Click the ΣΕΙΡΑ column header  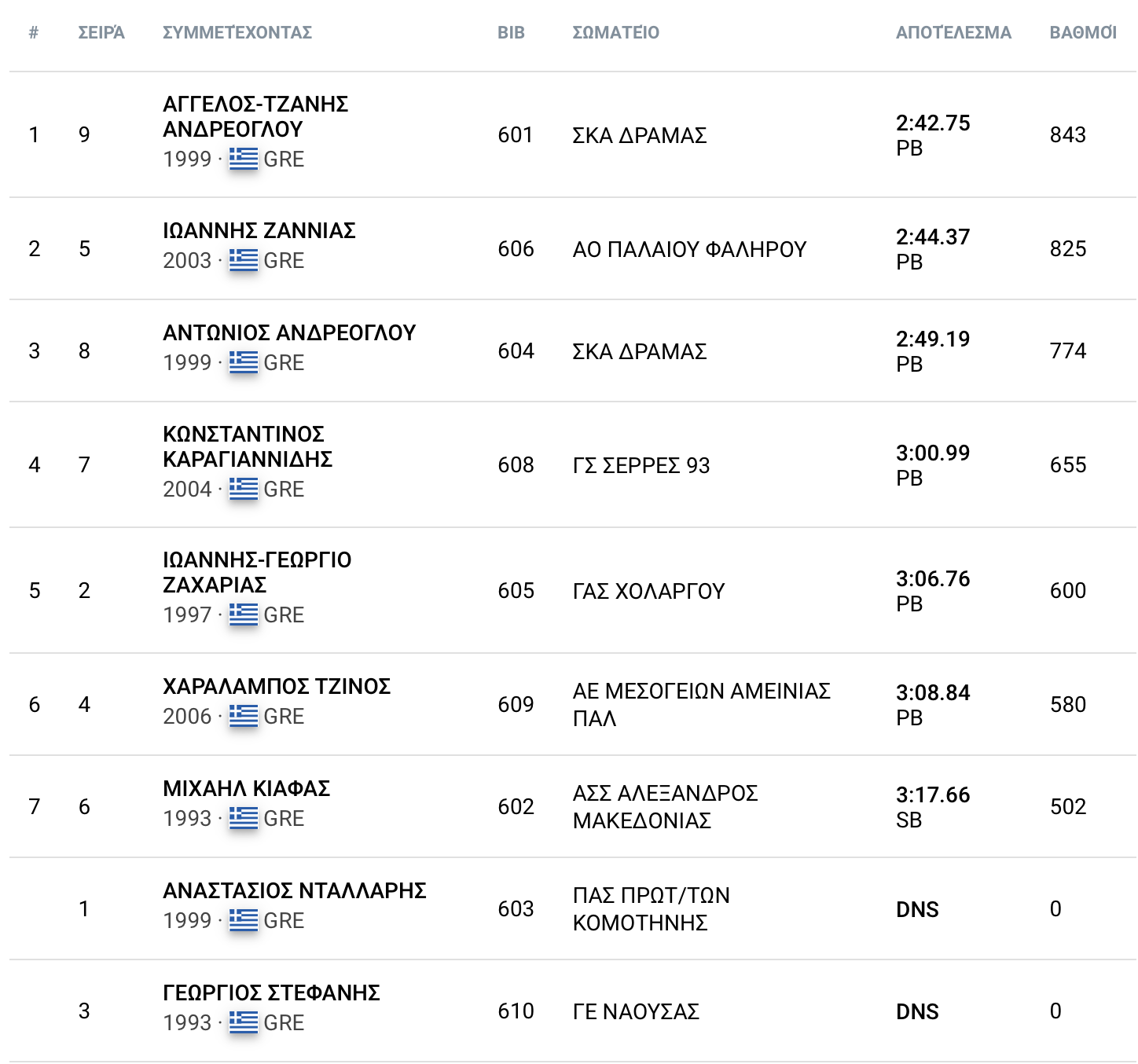(x=101, y=33)
